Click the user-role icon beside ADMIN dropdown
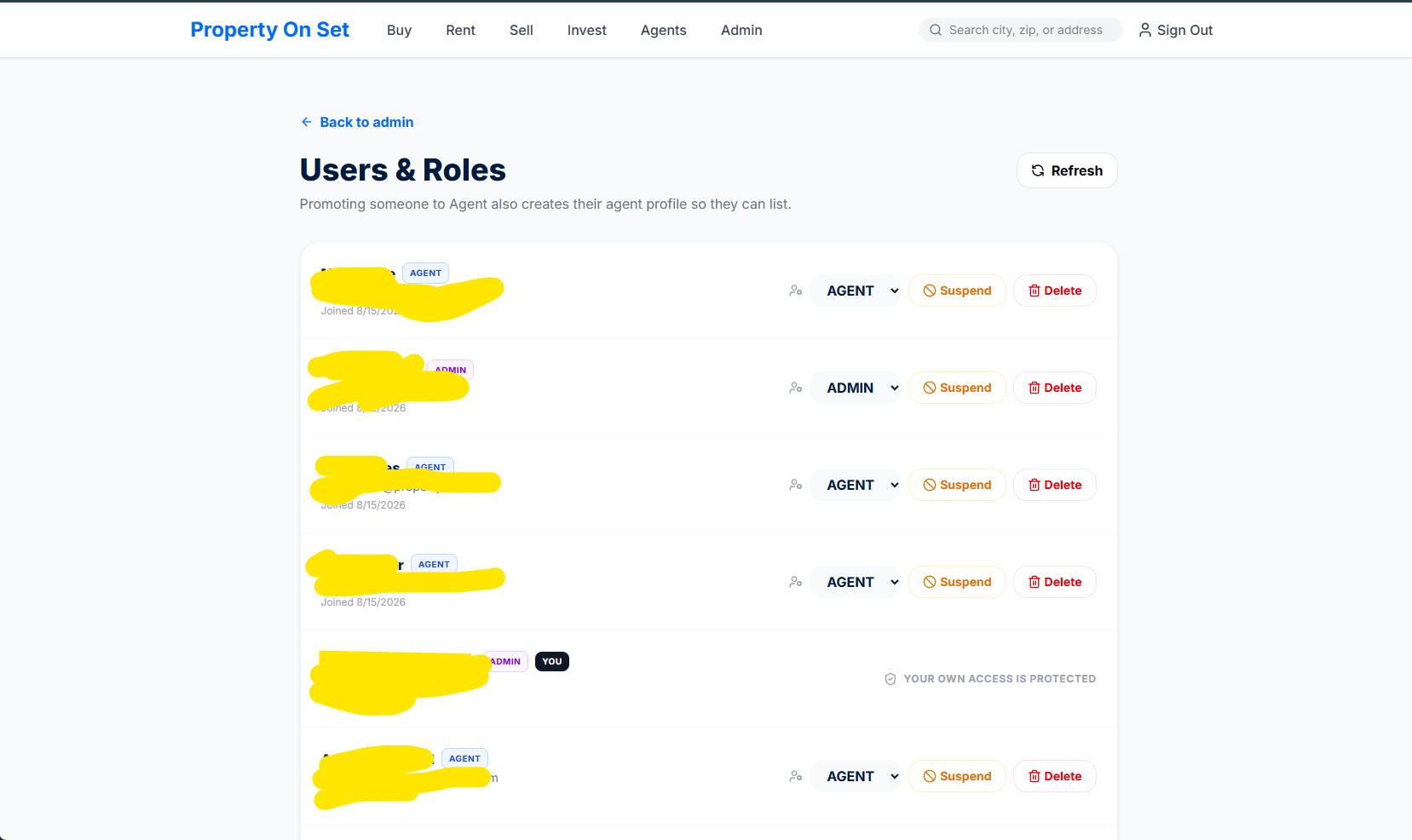This screenshot has height=840, width=1412. (x=795, y=388)
